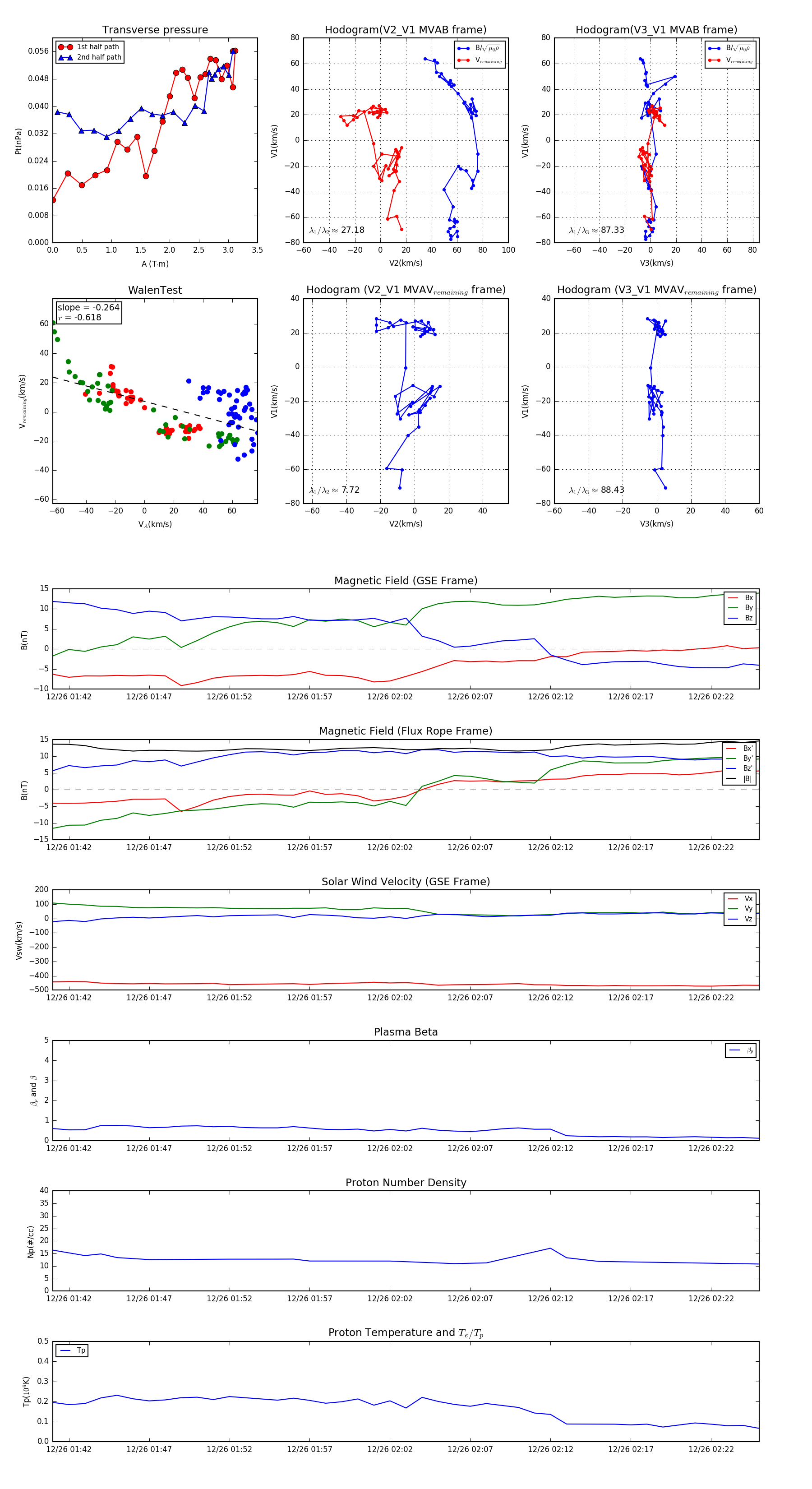
Task: Click the 'WalenTest' plot title
Action: 155,290
